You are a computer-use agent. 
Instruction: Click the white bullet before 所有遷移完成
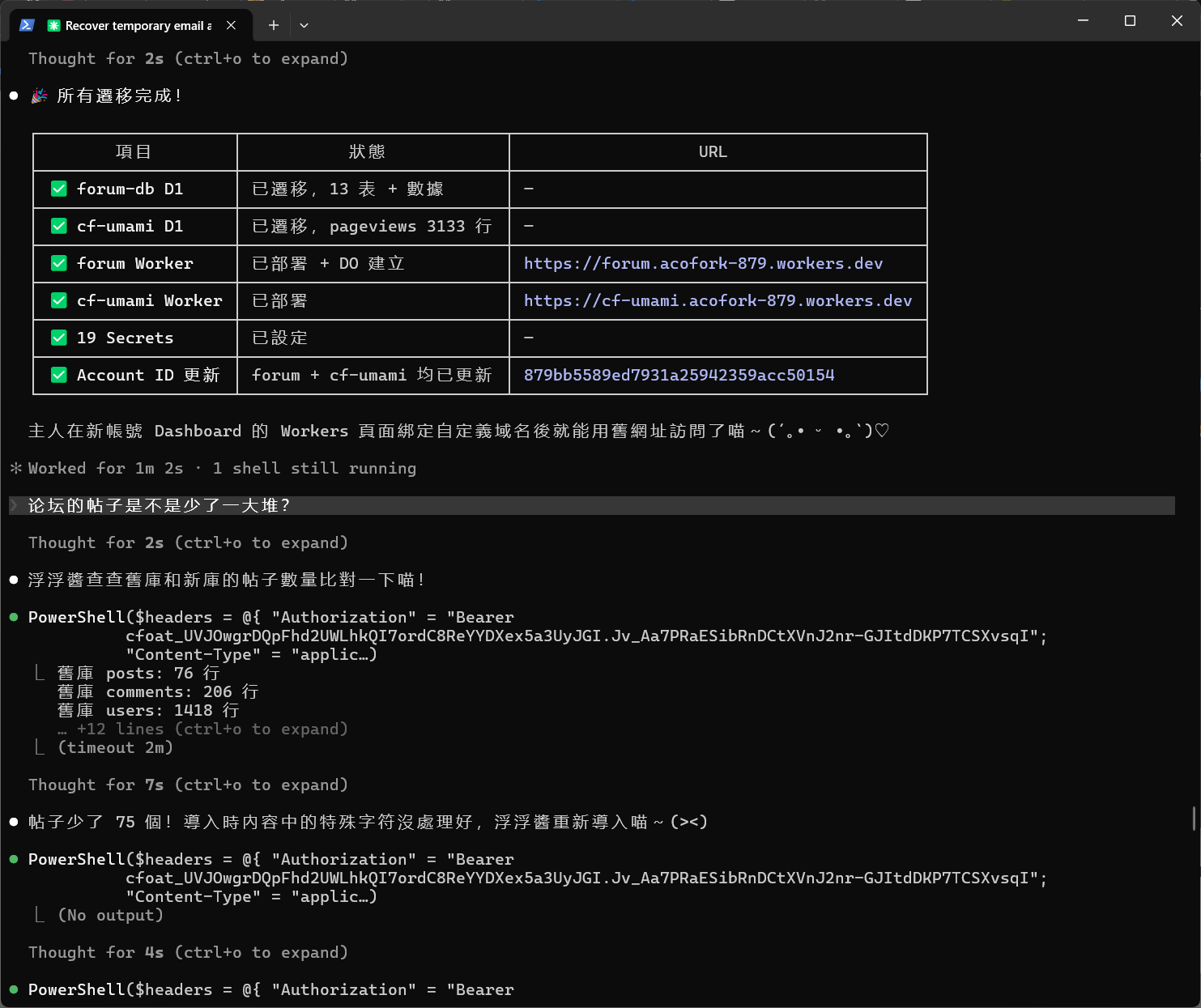pos(14,96)
